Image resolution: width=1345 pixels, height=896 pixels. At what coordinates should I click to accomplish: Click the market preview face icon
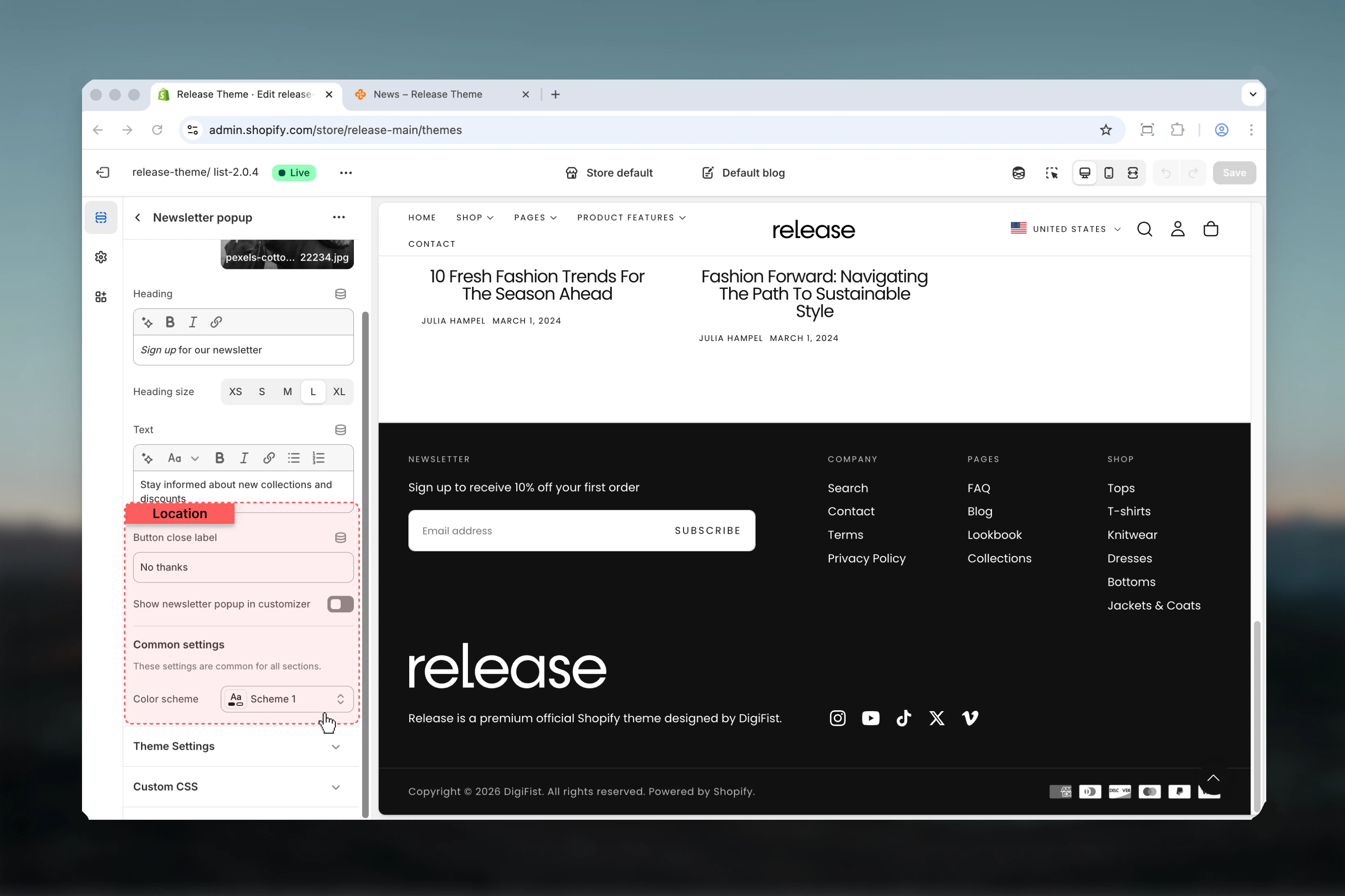[x=1019, y=173]
